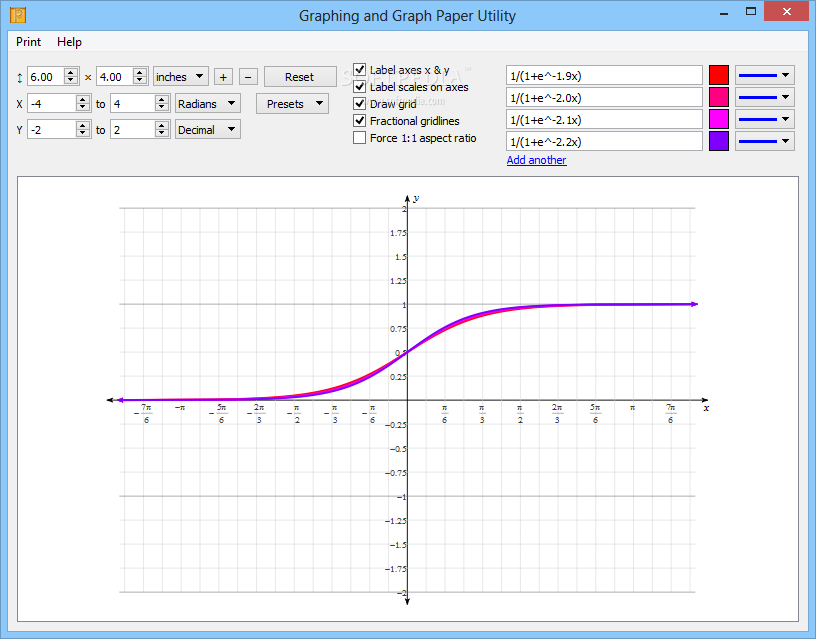Open the inches units dropdown

click(x=181, y=76)
